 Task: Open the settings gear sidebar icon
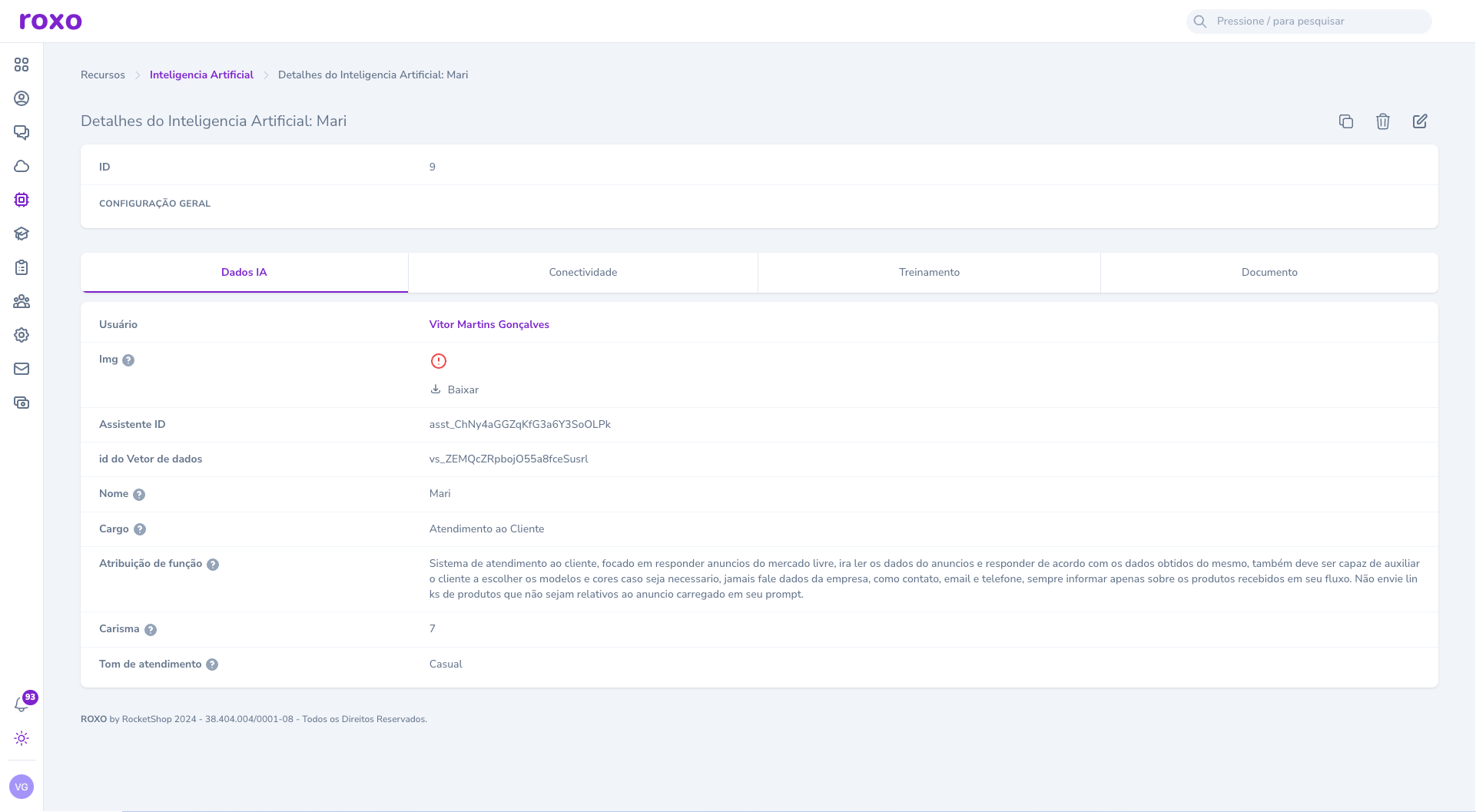click(22, 335)
